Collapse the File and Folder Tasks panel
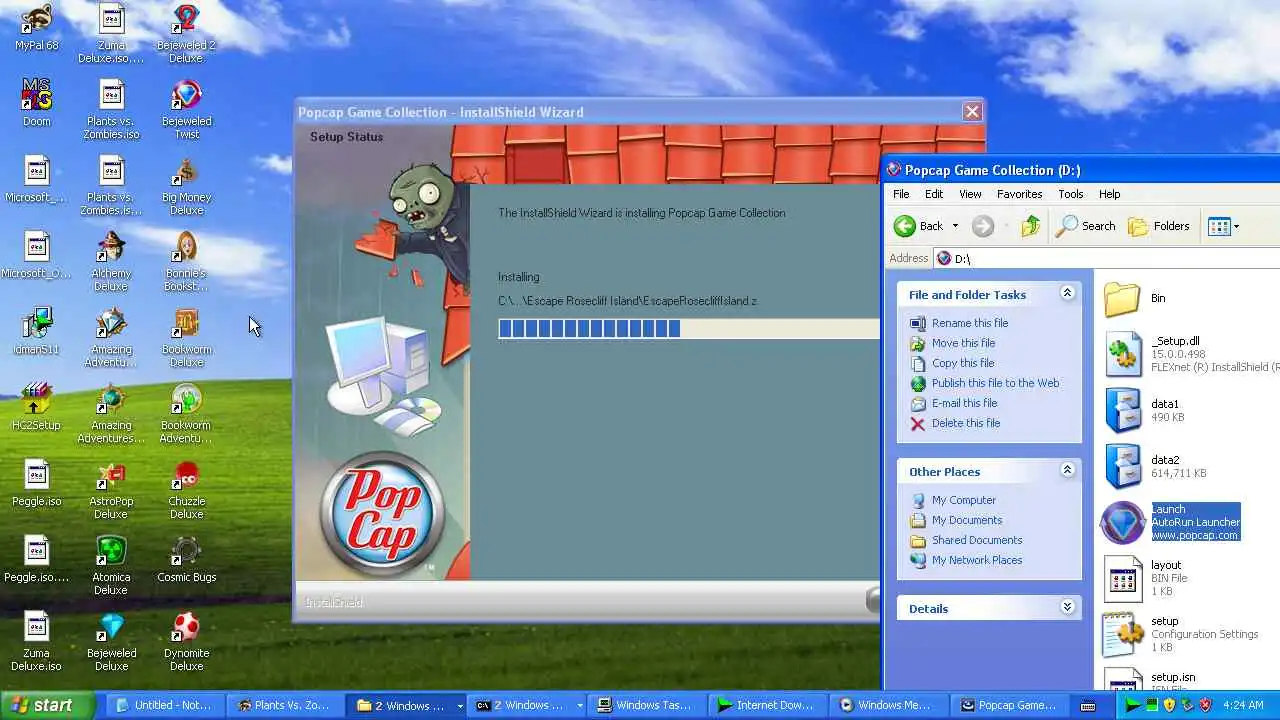The image size is (1280, 720). pos(1067,293)
